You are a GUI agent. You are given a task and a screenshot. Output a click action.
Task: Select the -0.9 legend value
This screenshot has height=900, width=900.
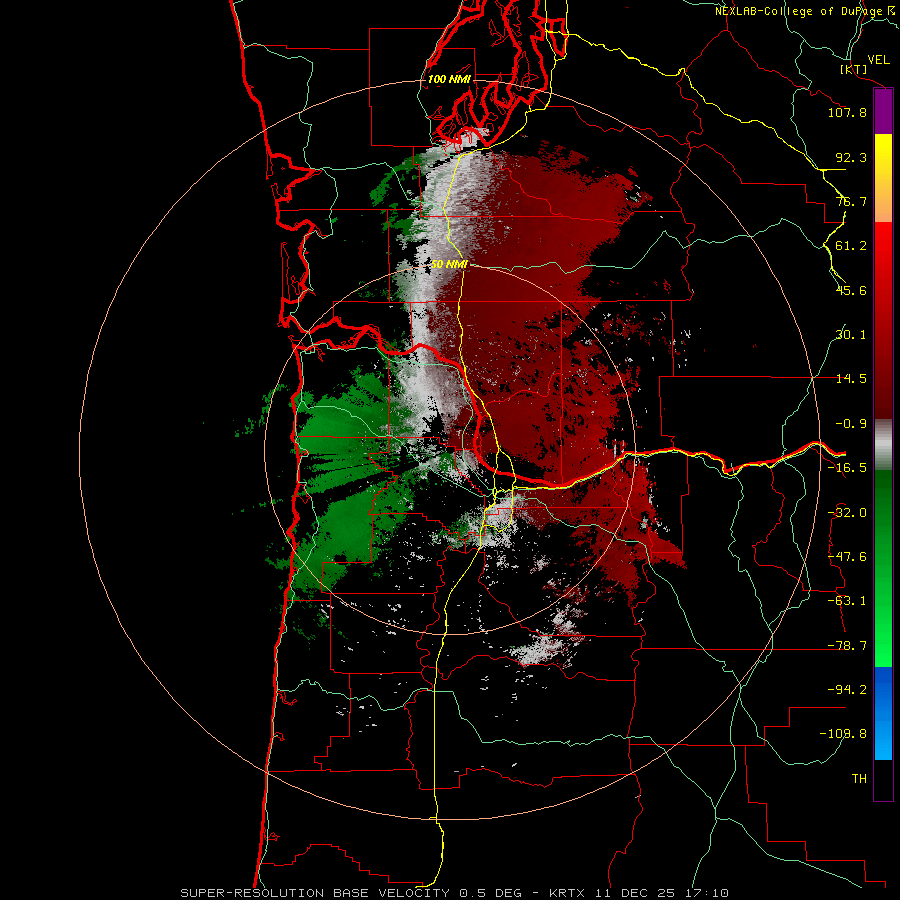point(851,424)
